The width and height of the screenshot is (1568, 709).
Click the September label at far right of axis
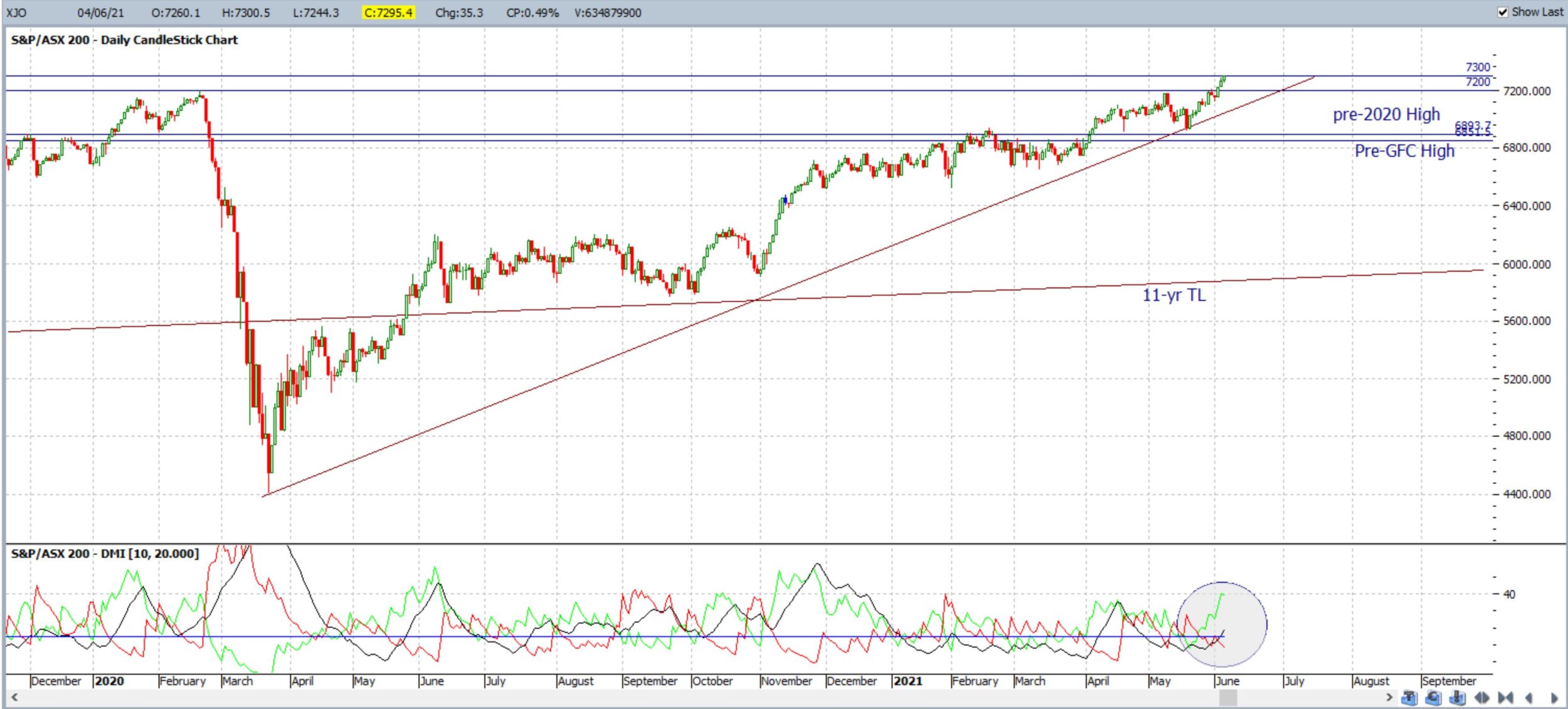point(1449,681)
